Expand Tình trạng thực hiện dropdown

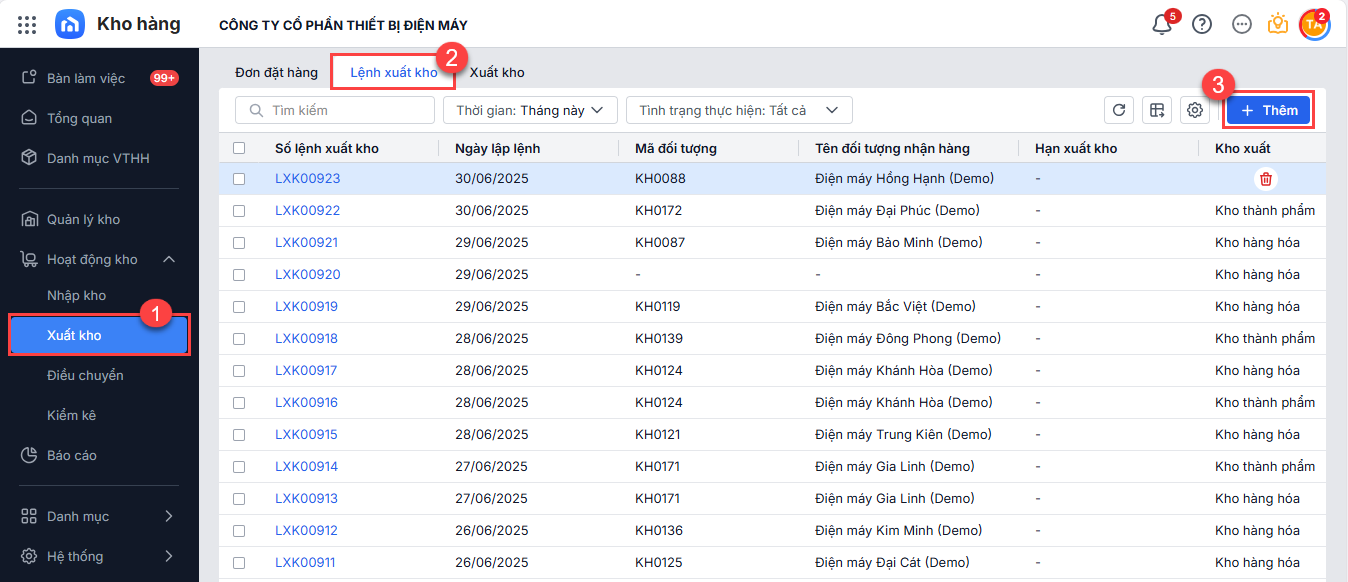coord(738,110)
